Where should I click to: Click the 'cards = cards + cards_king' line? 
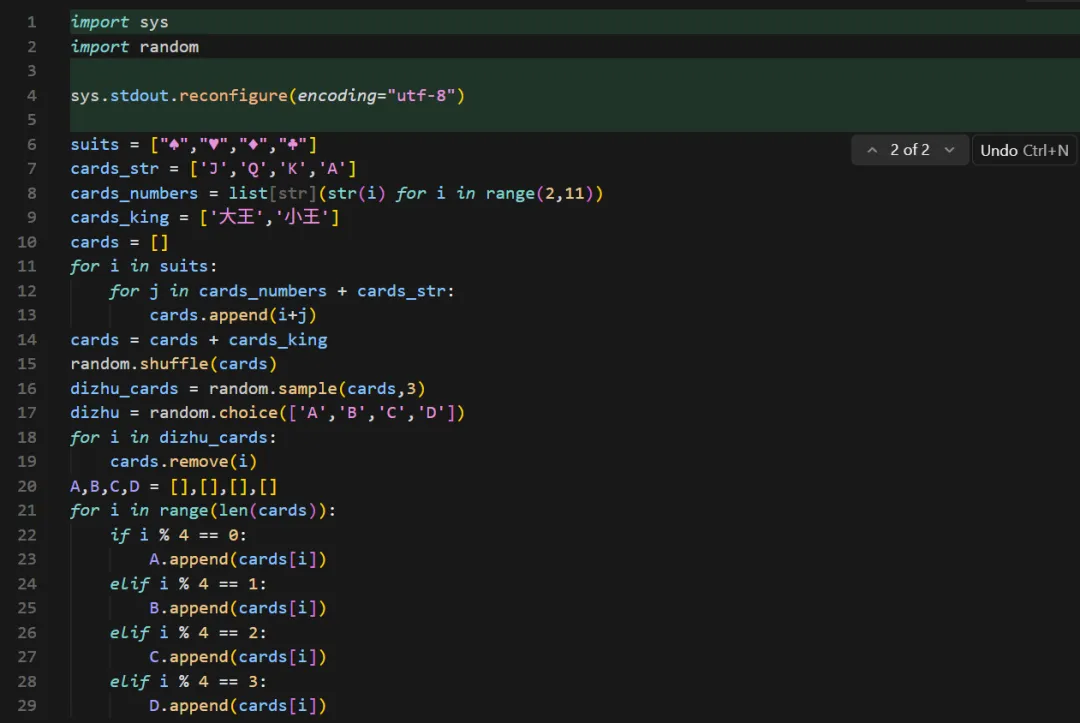198,340
